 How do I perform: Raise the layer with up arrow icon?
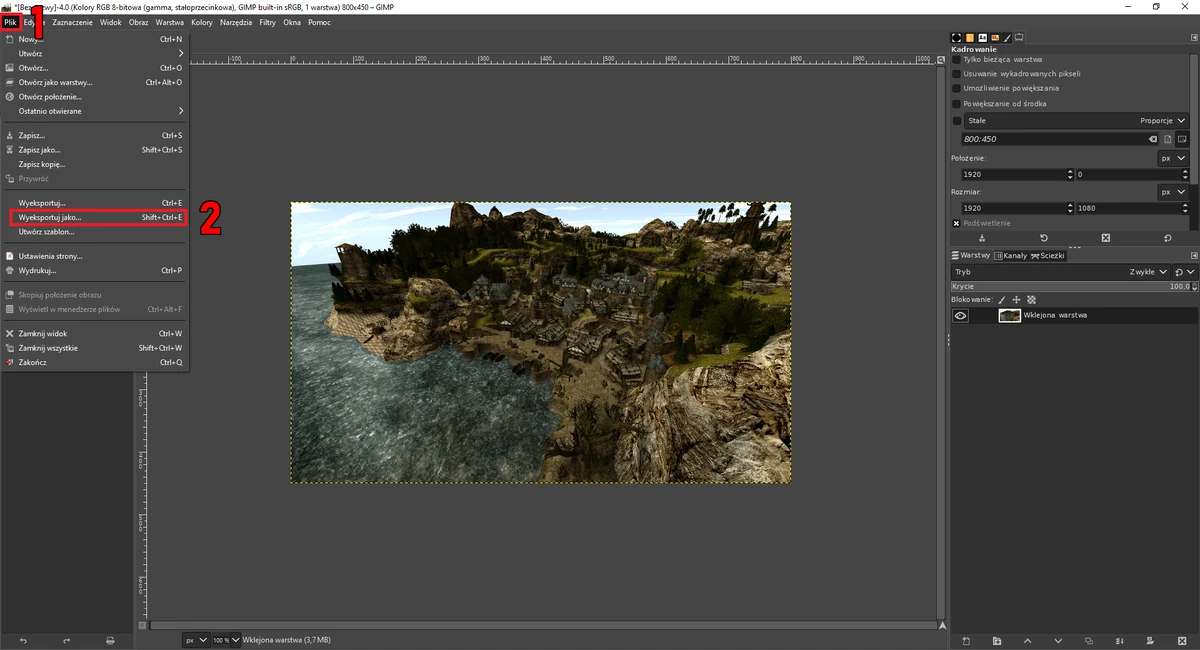[1028, 640]
